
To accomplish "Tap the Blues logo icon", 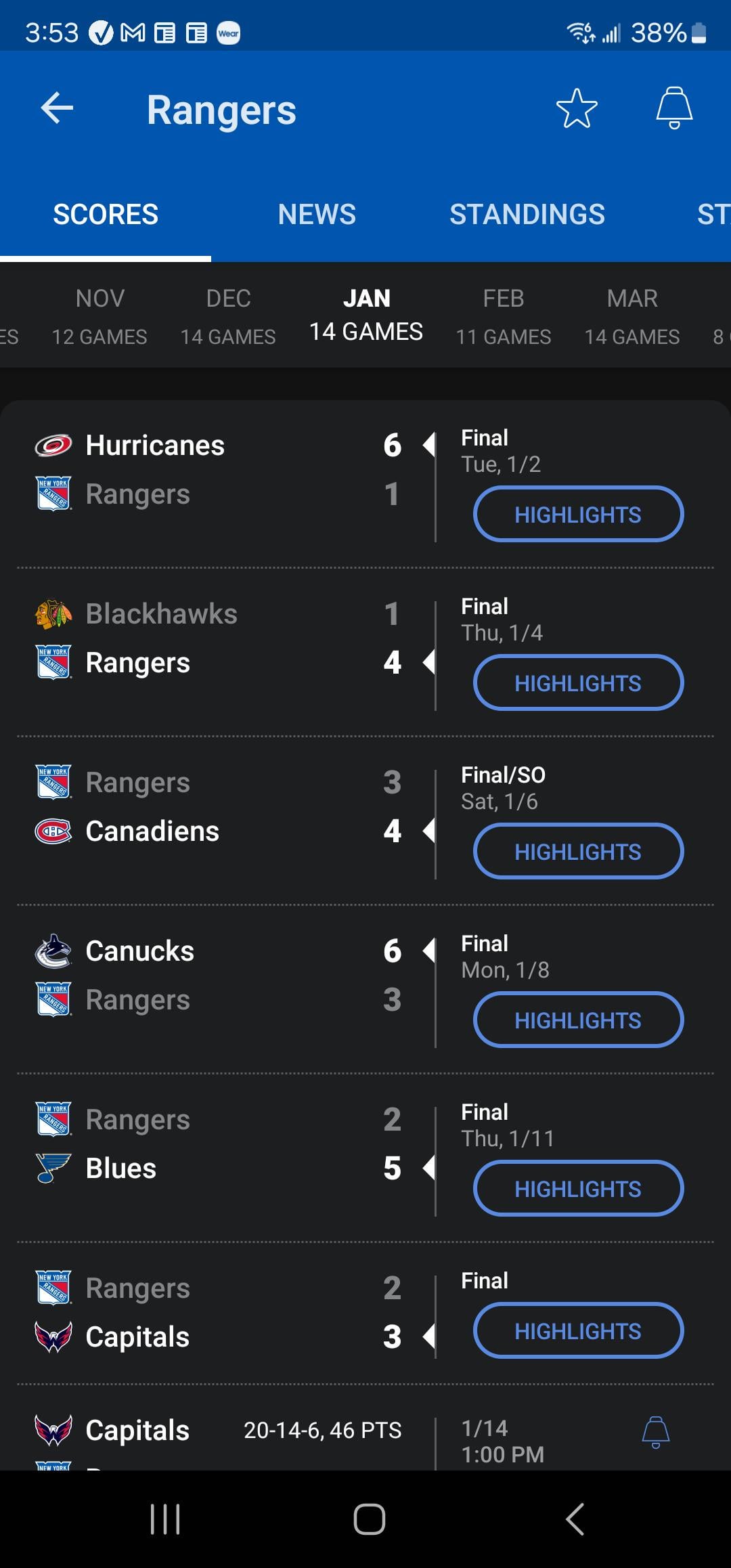I will [x=53, y=1169].
